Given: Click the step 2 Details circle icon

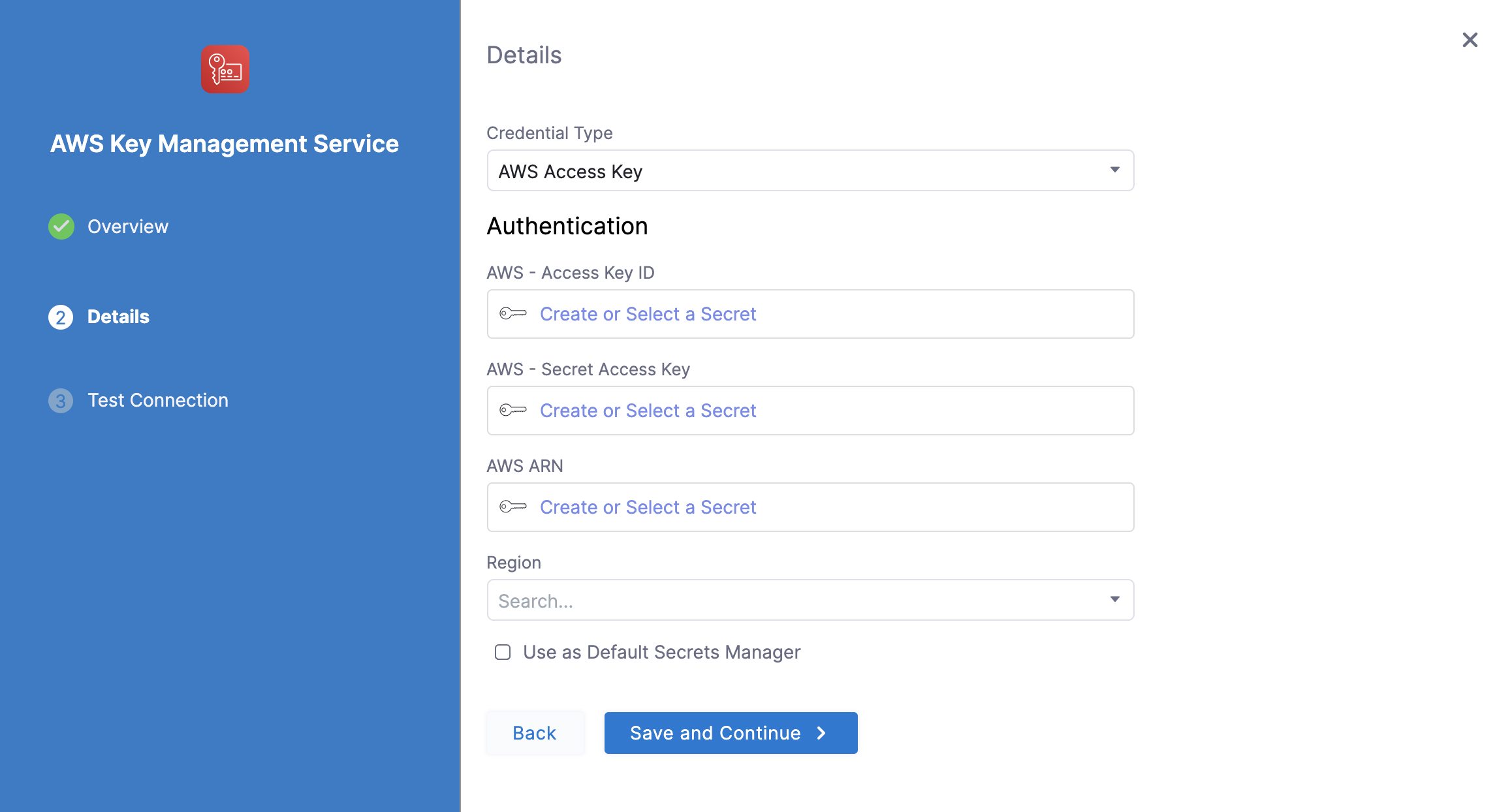Looking at the screenshot, I should [61, 317].
